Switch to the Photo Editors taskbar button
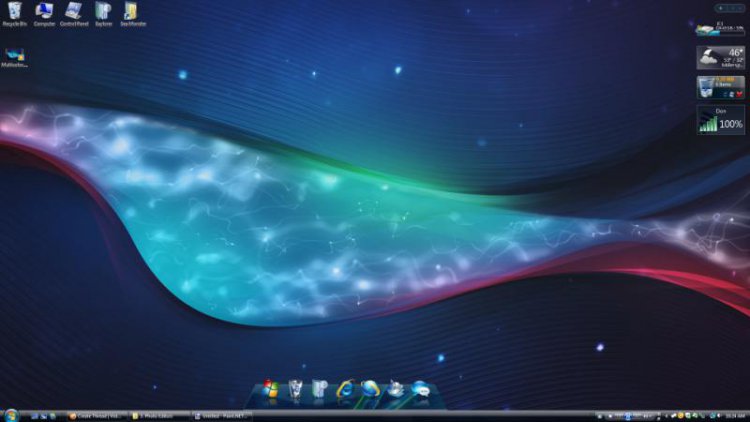Screen dimensions: 750x422 pos(158,416)
